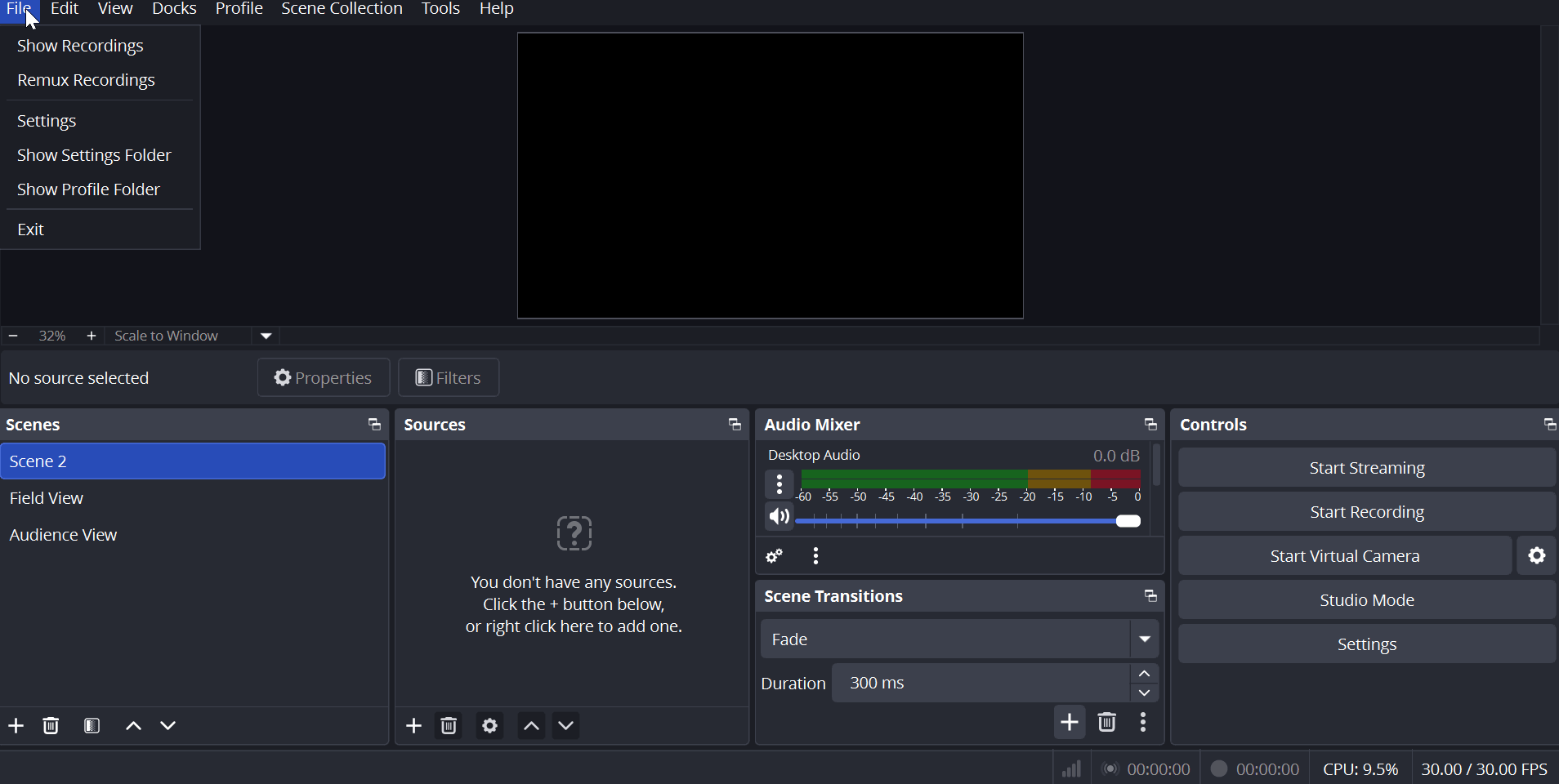Open the Fade transition dropdown

click(x=1145, y=639)
